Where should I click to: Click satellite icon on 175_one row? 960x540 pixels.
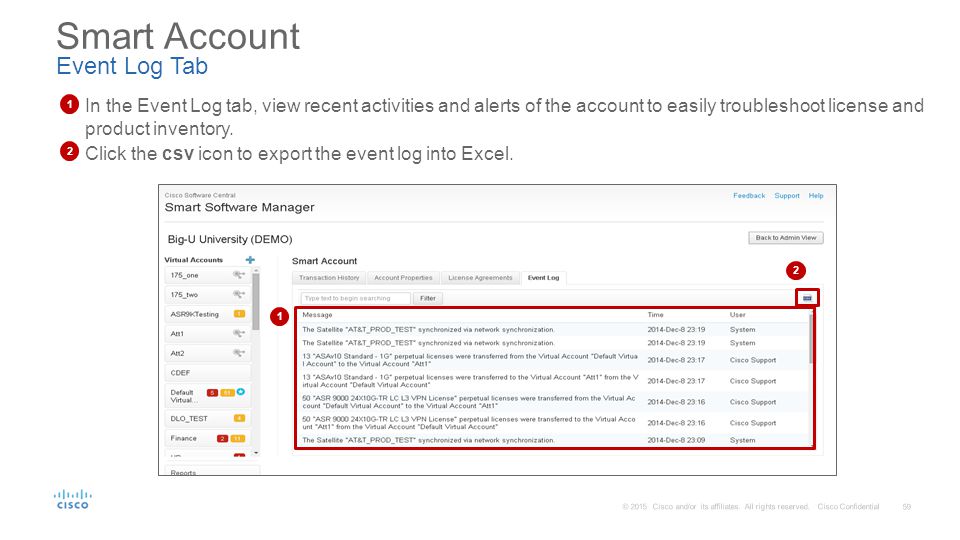pyautogui.click(x=239, y=275)
